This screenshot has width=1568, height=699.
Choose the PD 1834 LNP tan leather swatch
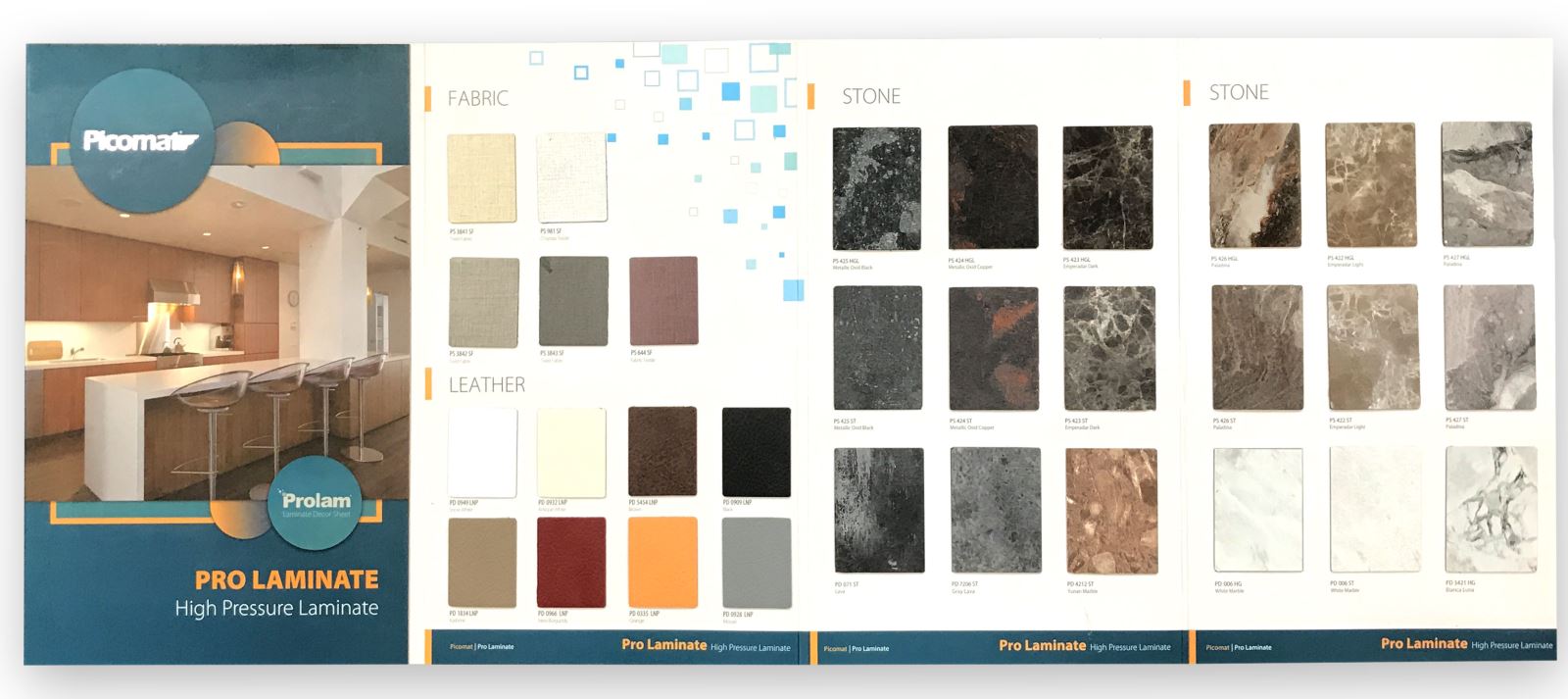point(482,563)
